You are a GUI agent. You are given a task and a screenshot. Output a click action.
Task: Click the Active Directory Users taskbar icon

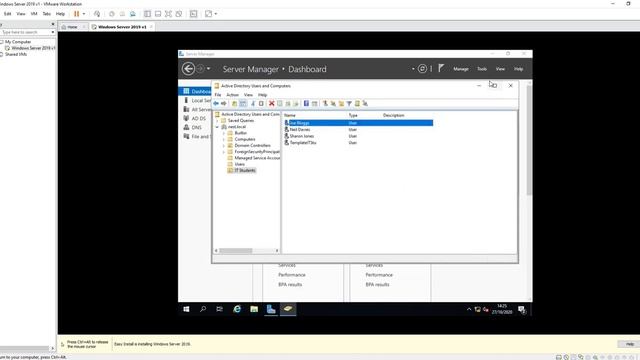click(288, 309)
